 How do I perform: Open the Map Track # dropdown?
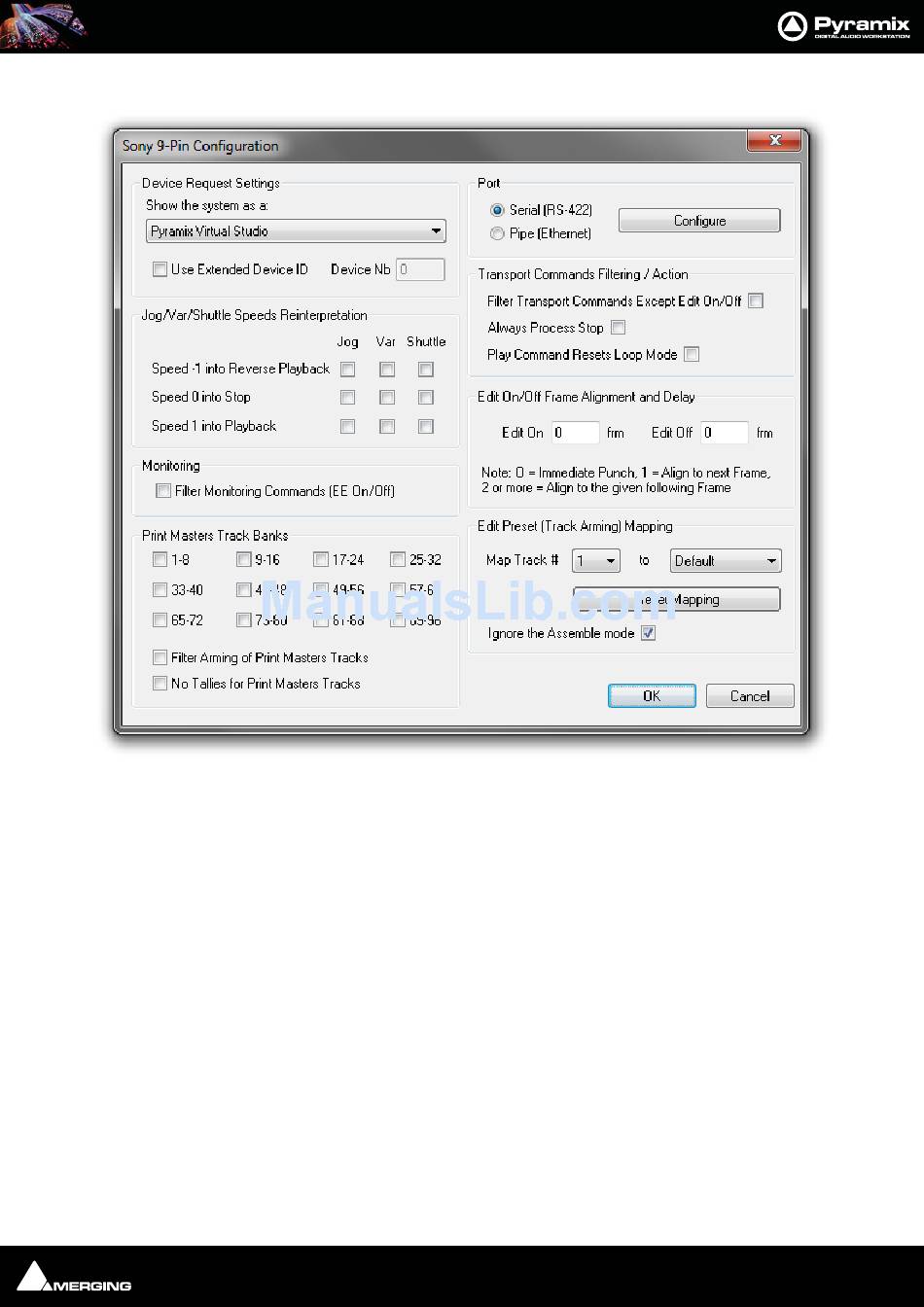click(x=595, y=561)
